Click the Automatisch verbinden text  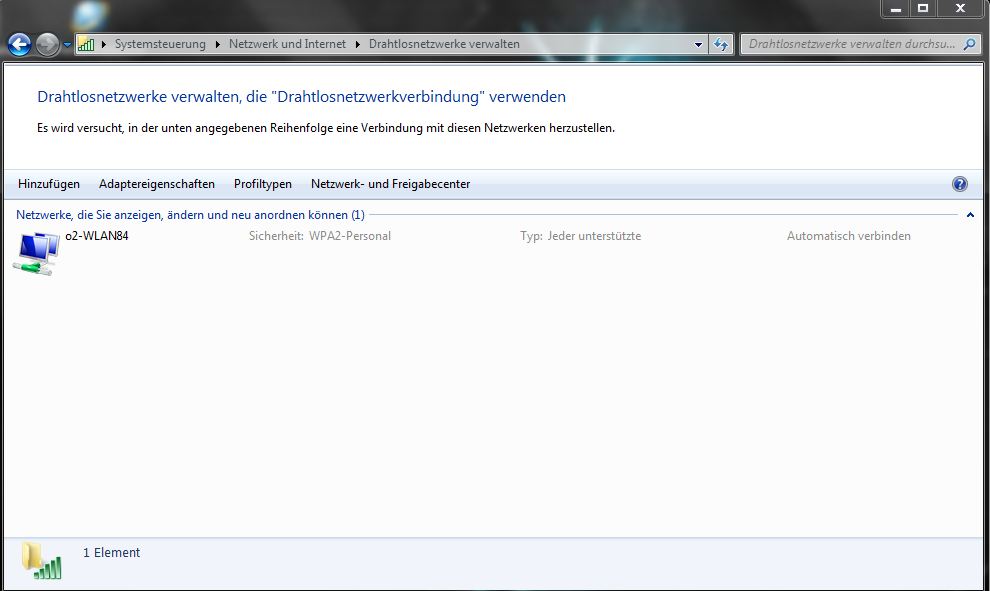point(849,236)
